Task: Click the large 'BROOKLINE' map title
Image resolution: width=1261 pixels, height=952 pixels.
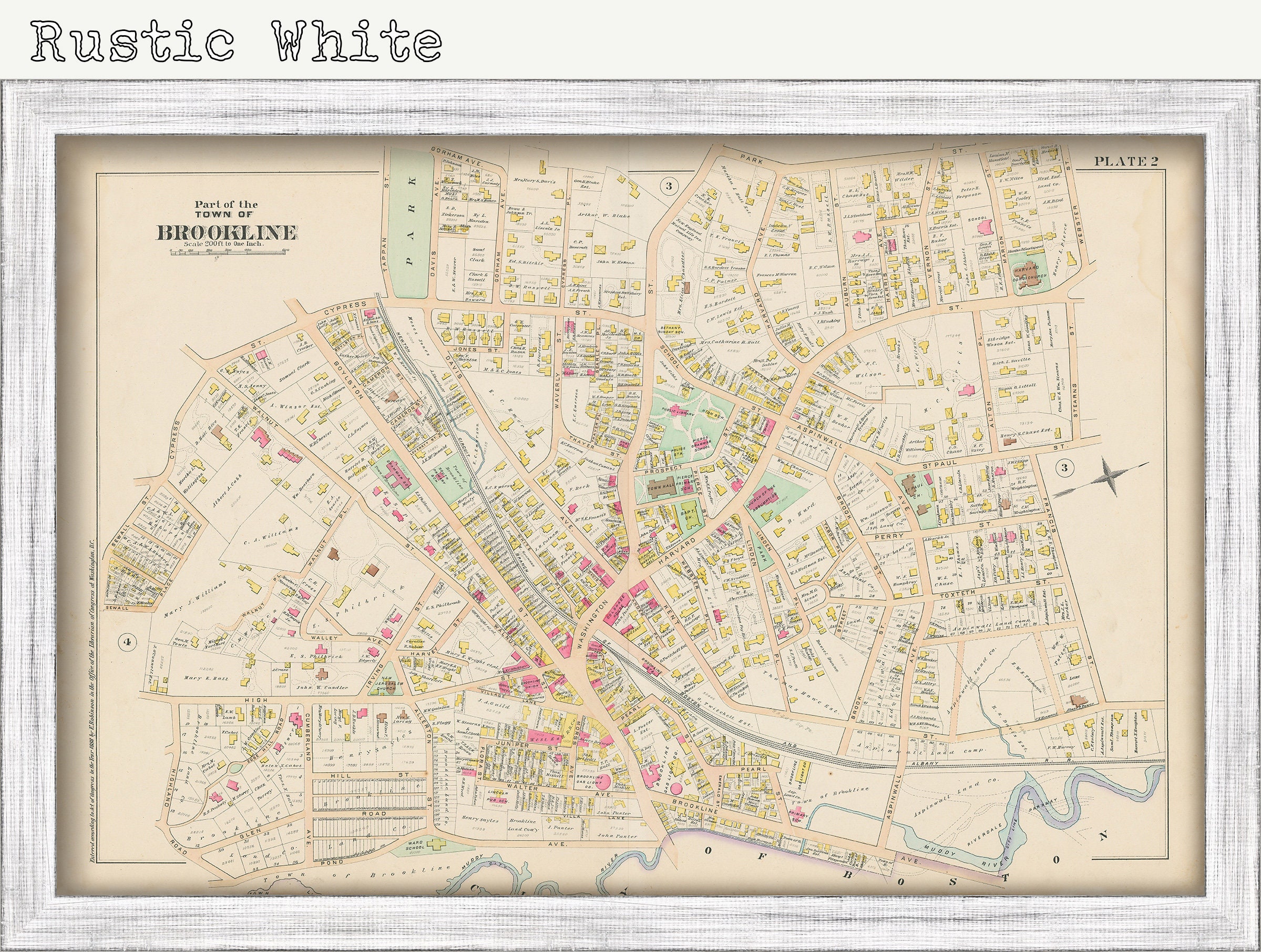Action: click(x=227, y=233)
